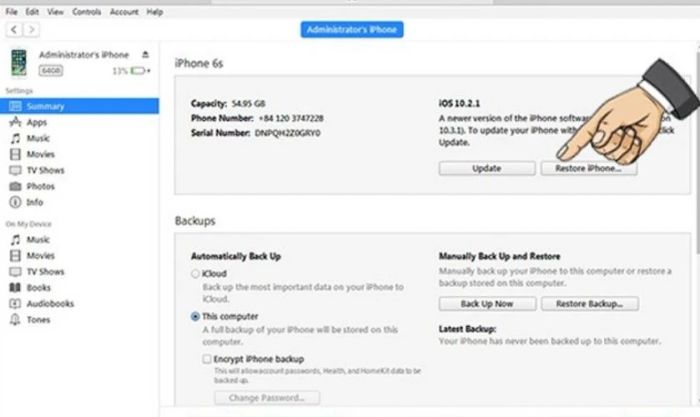Click the phone number +84 120 3747228
Screen dimensions: 700x417
coord(291,118)
